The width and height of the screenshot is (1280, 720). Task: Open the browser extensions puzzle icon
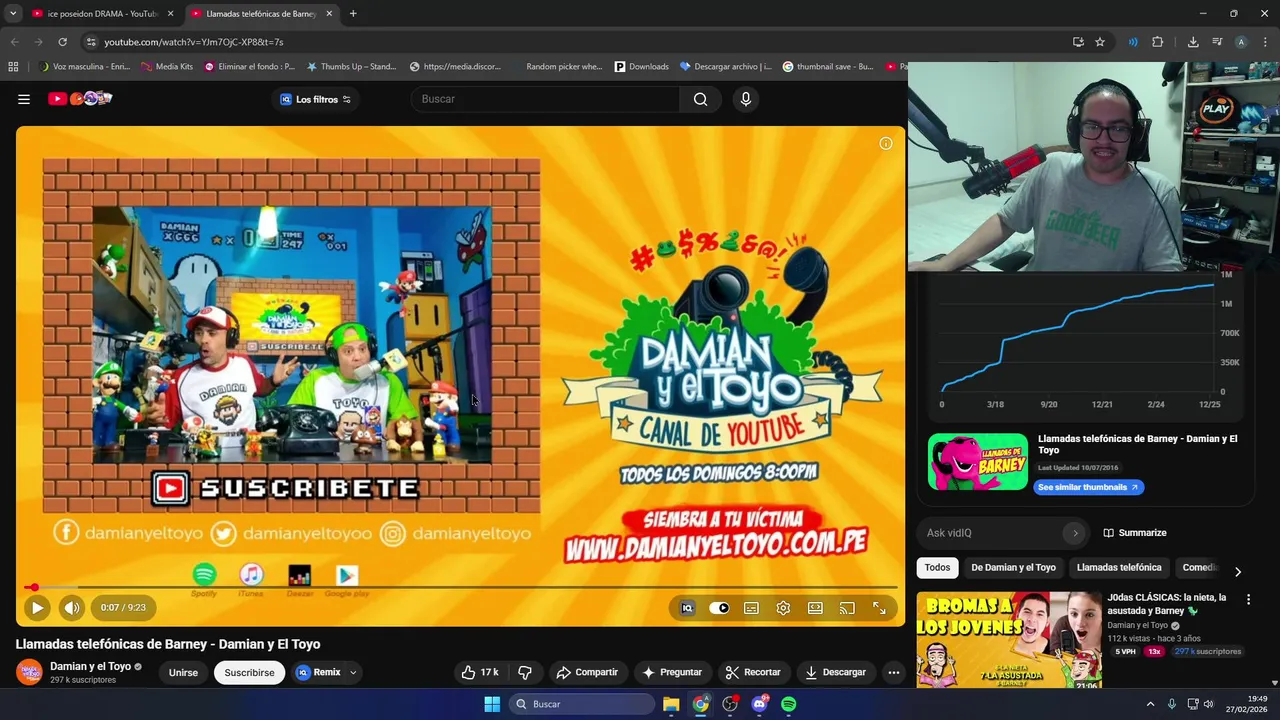pyautogui.click(x=1158, y=42)
